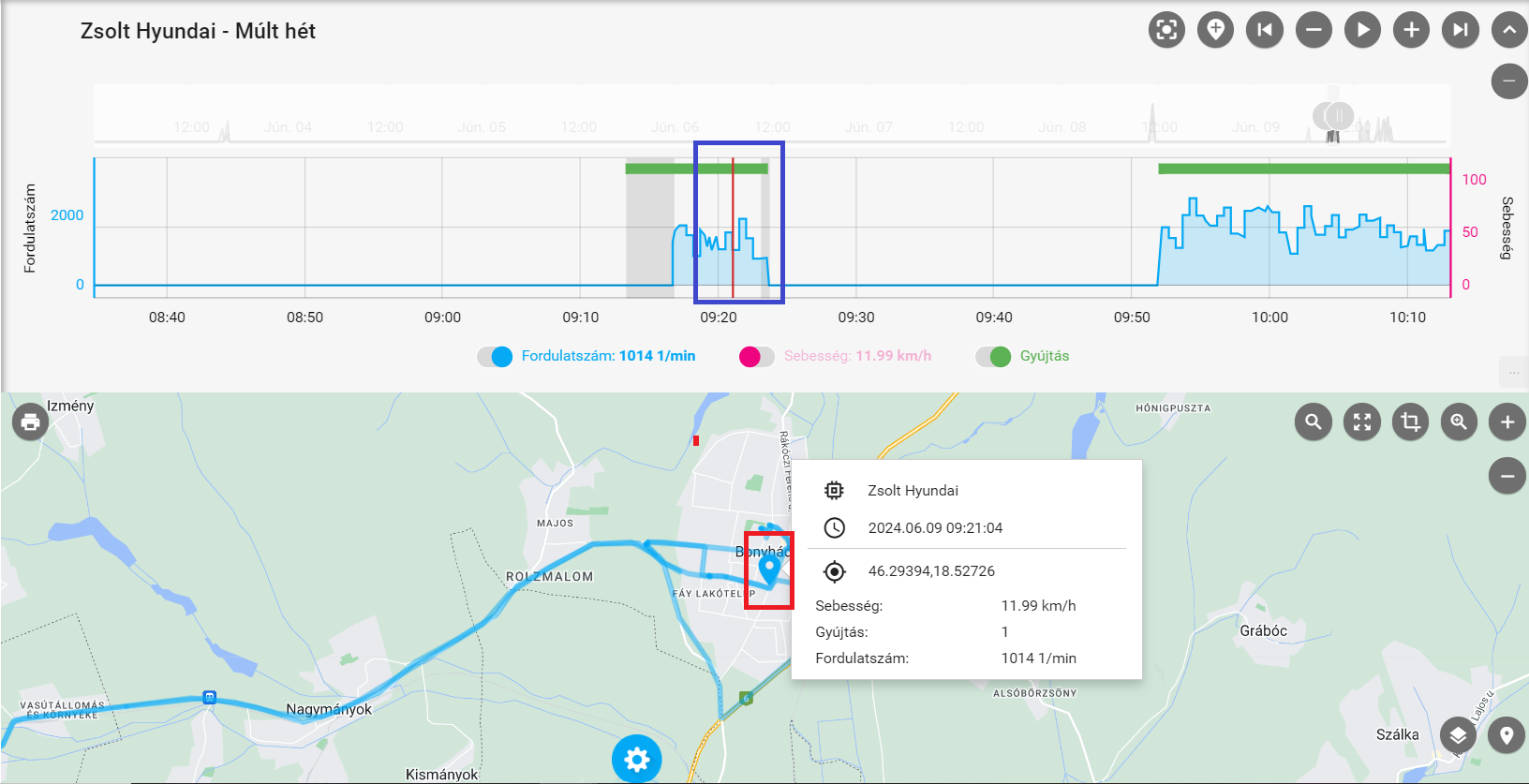1529x784 pixels.
Task: Turn off the Gyújtás ignition toggle
Action: (993, 357)
